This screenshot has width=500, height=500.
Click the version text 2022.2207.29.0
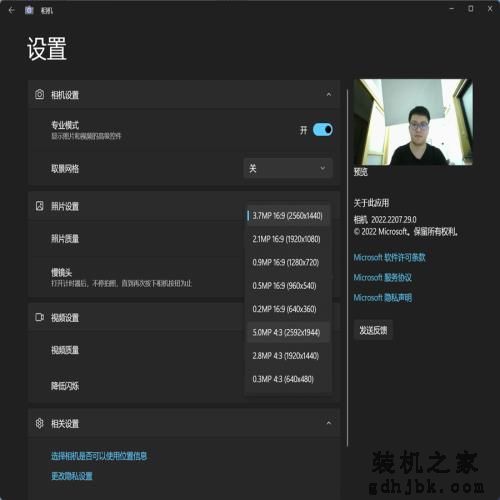pos(394,220)
